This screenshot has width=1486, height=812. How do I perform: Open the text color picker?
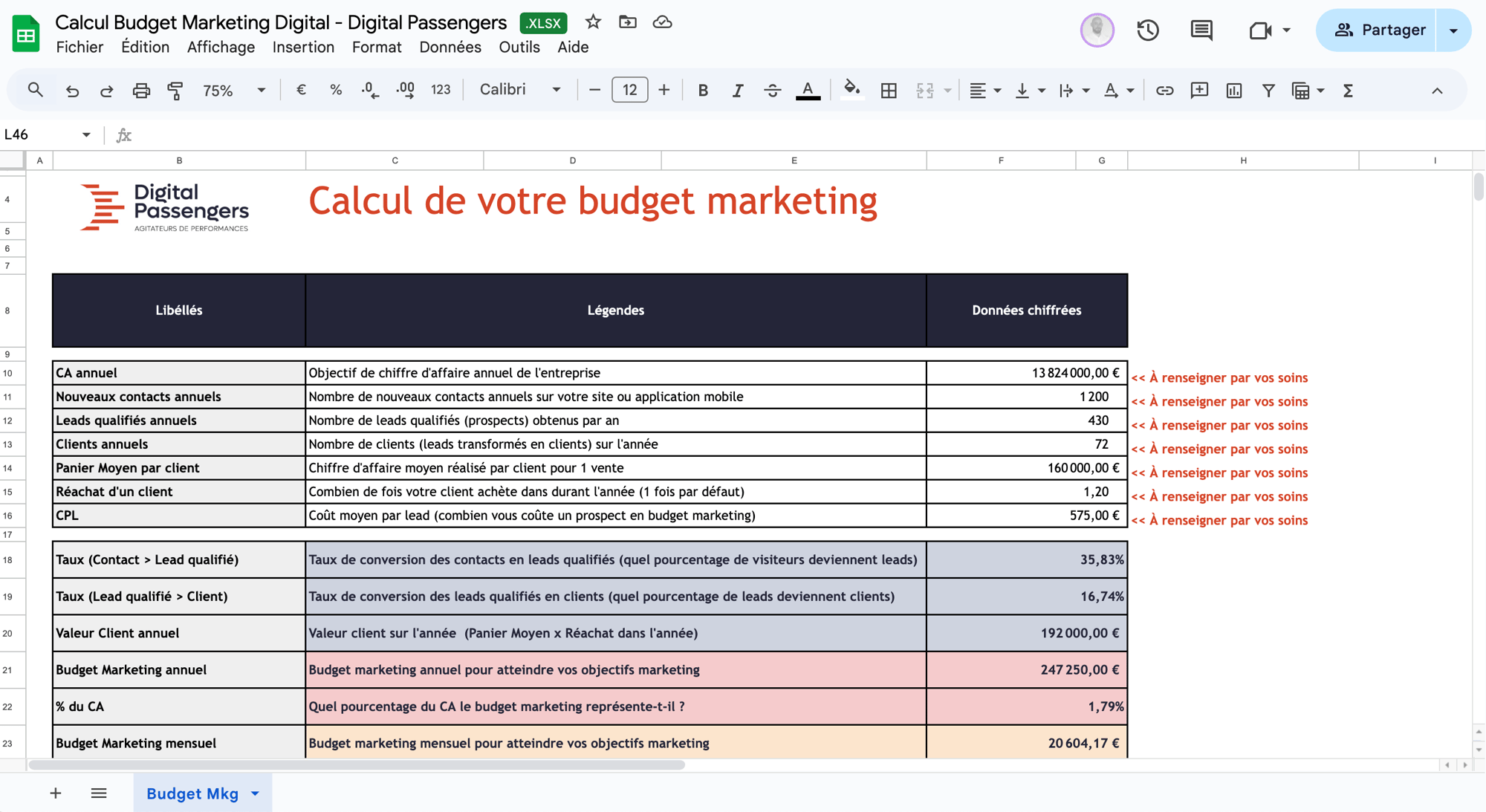[x=808, y=90]
